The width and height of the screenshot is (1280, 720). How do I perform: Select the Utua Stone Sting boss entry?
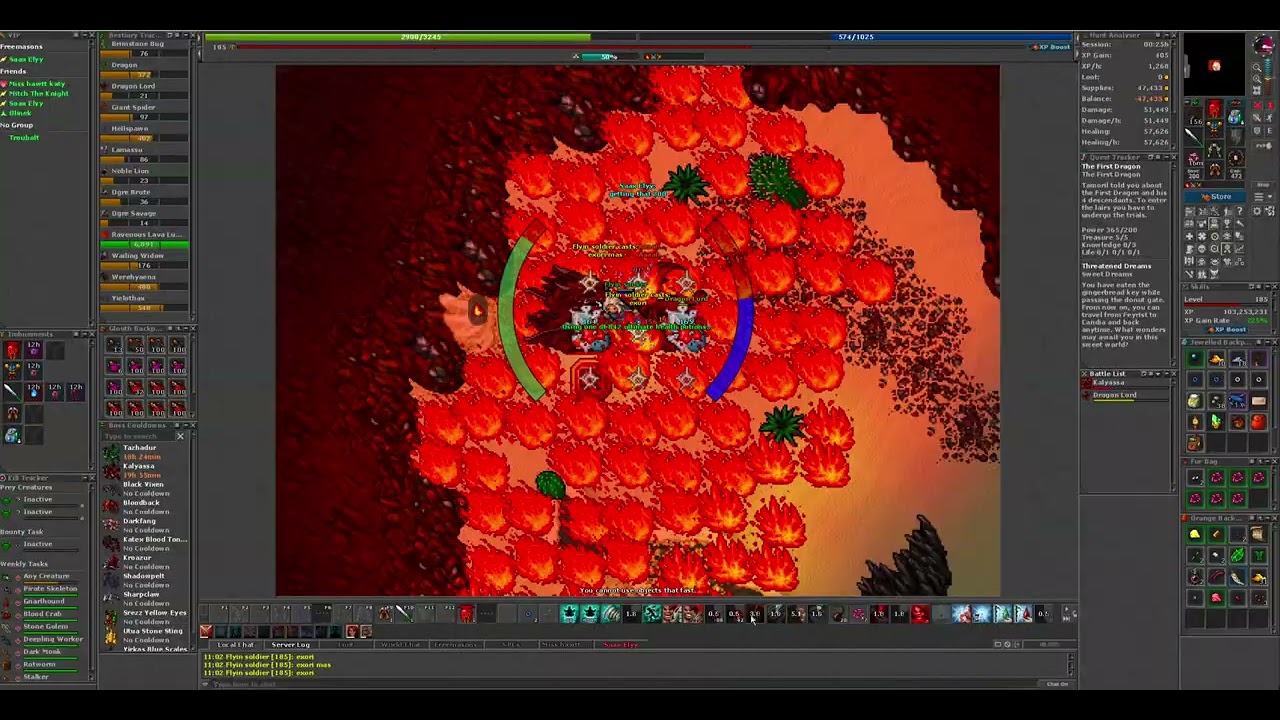pos(144,635)
